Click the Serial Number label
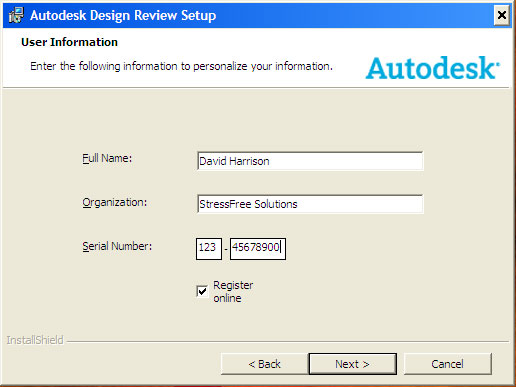Viewport: 516px width, 387px height. coord(117,246)
